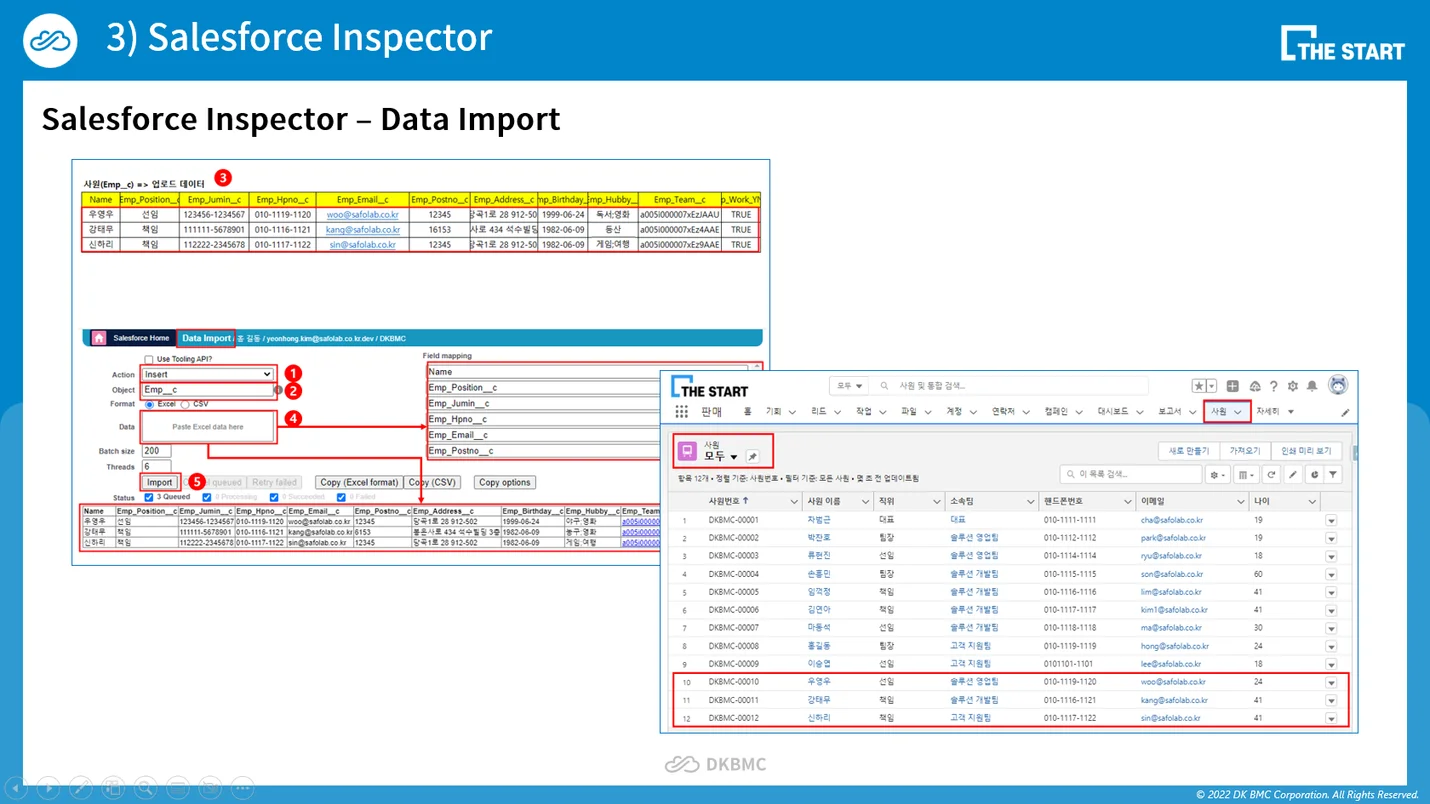Open the notifications bell icon
The width and height of the screenshot is (1430, 804).
1312,386
